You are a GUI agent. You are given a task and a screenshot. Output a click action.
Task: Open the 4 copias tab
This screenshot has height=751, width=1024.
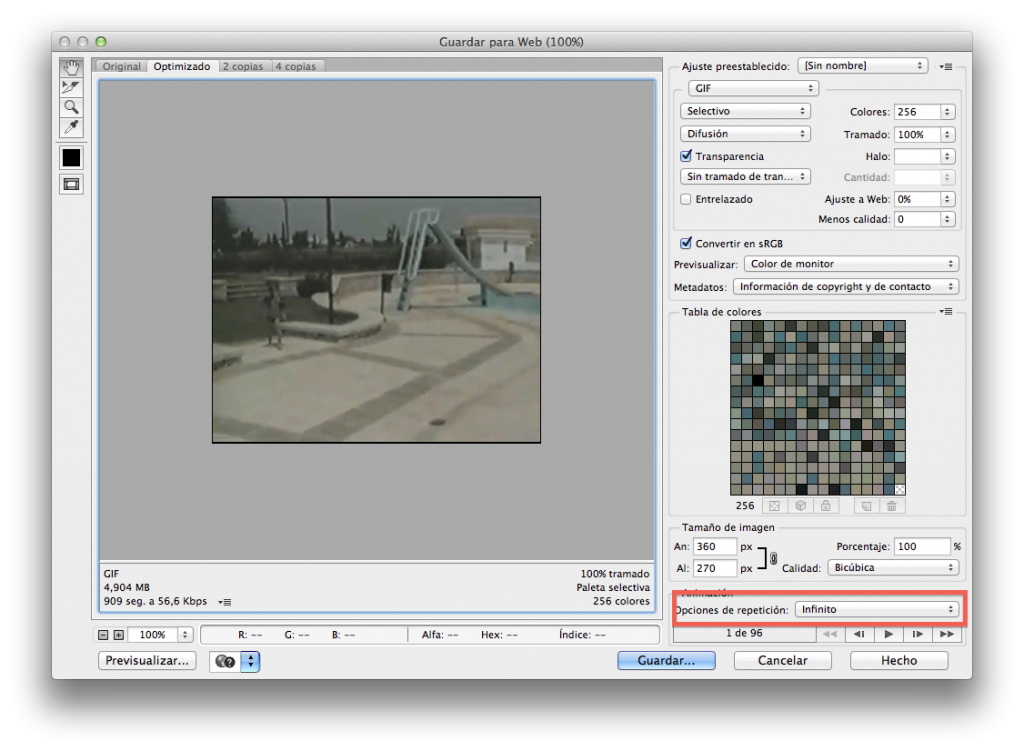pyautogui.click(x=295, y=67)
